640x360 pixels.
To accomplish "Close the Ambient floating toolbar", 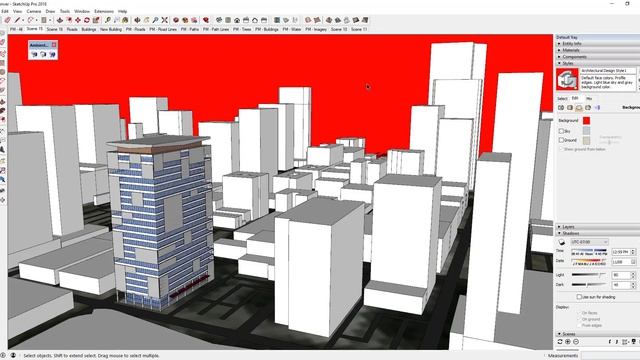I will [x=54, y=44].
